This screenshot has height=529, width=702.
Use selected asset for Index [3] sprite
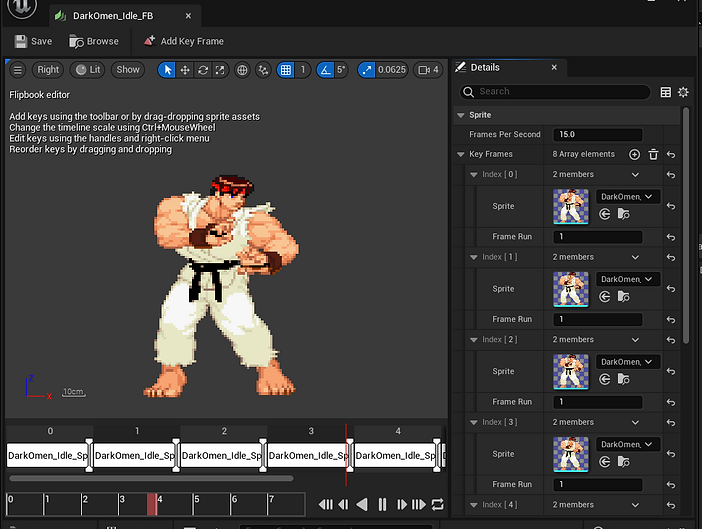pyautogui.click(x=604, y=462)
